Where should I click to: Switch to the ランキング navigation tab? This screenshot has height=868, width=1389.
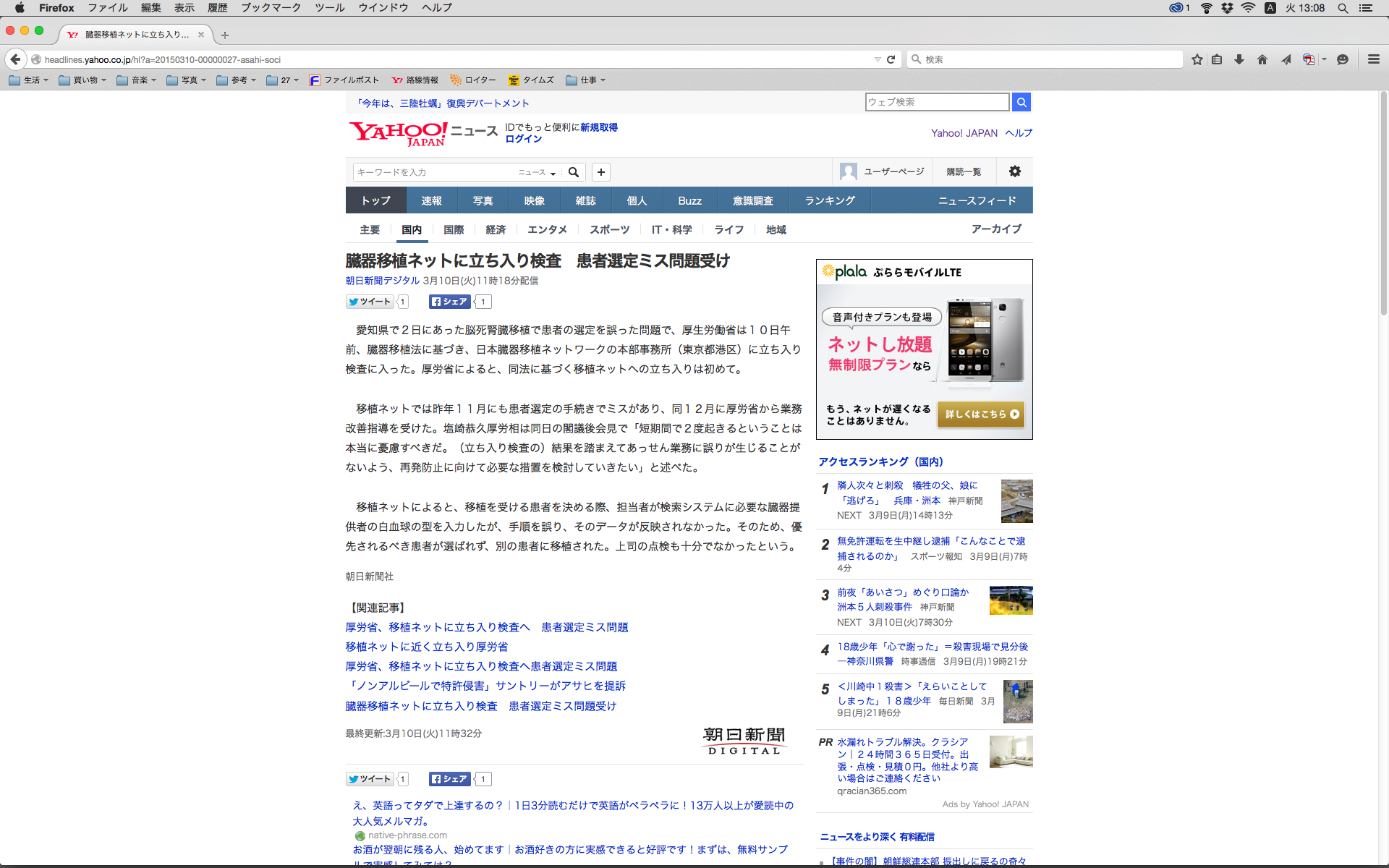[x=830, y=200]
